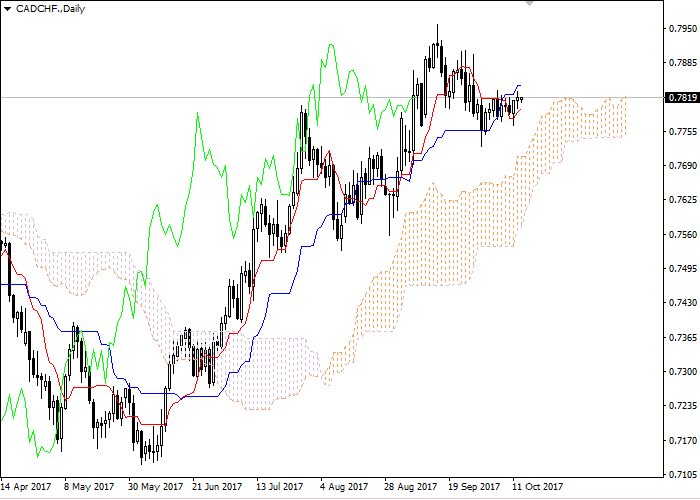Click the 0.7170 price axis label
The width and height of the screenshot is (700, 500).
682,441
